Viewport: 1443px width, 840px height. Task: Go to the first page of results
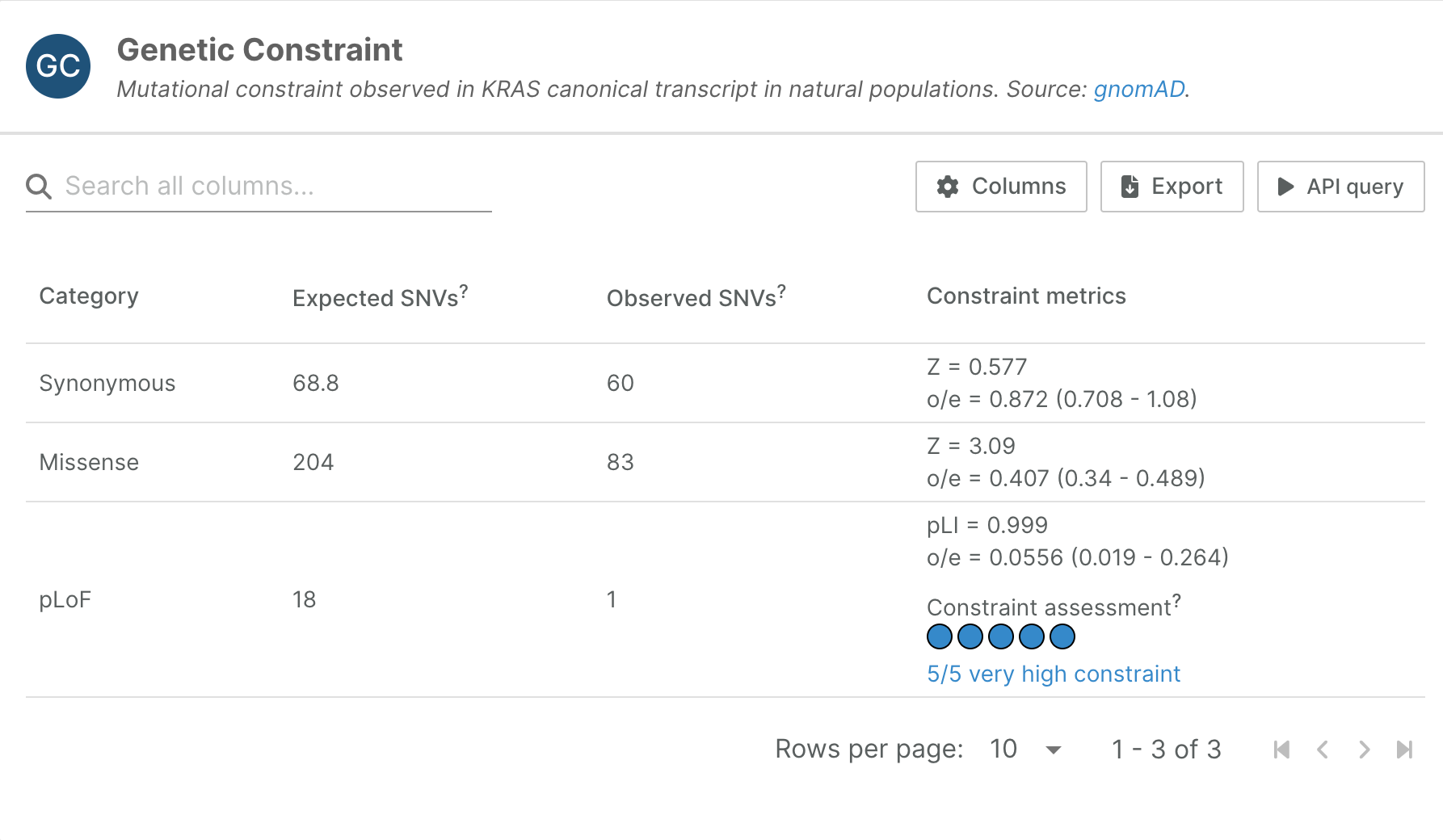click(x=1281, y=750)
